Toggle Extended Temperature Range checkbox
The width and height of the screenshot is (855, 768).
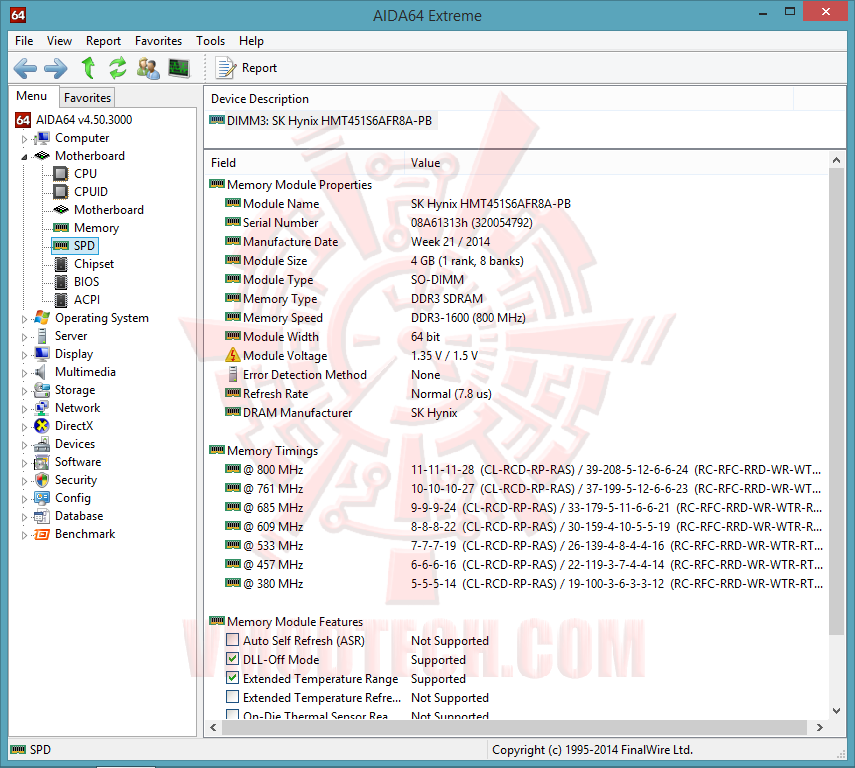click(x=232, y=677)
